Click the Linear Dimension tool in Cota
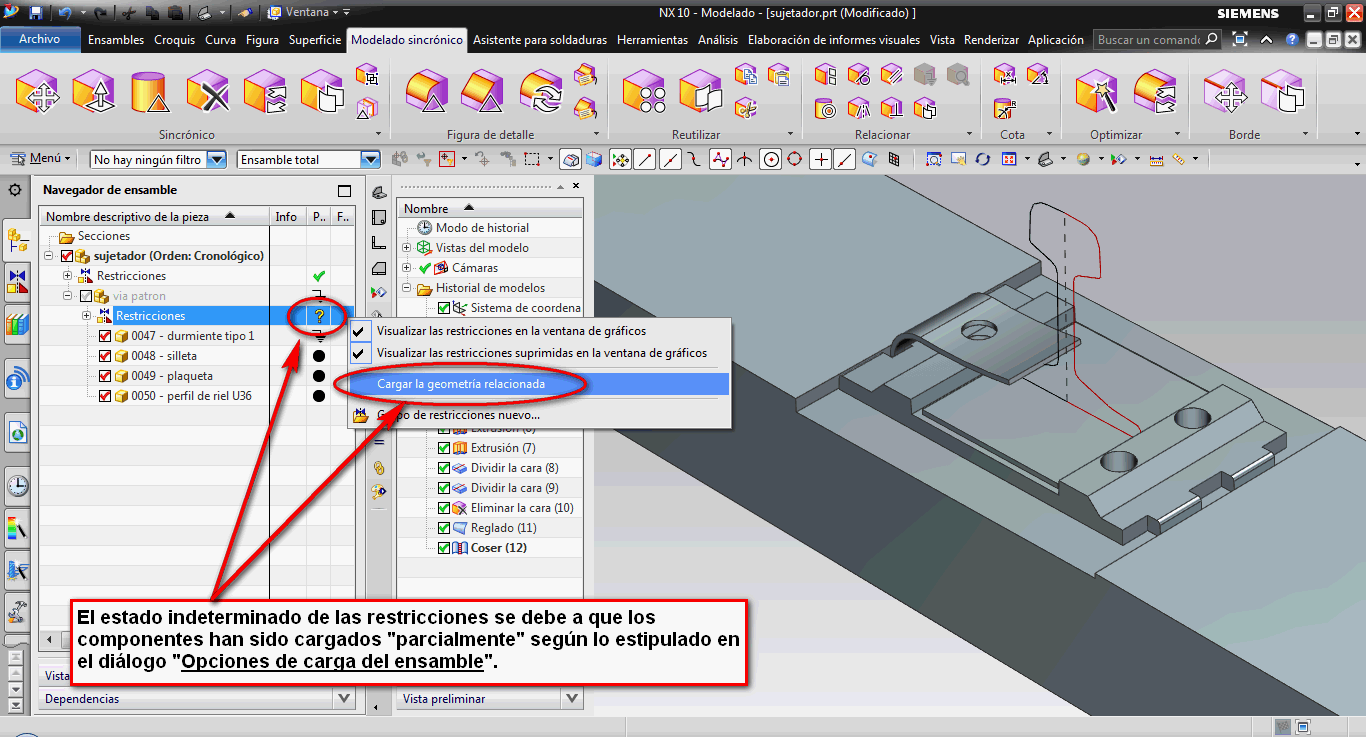 (x=1005, y=75)
